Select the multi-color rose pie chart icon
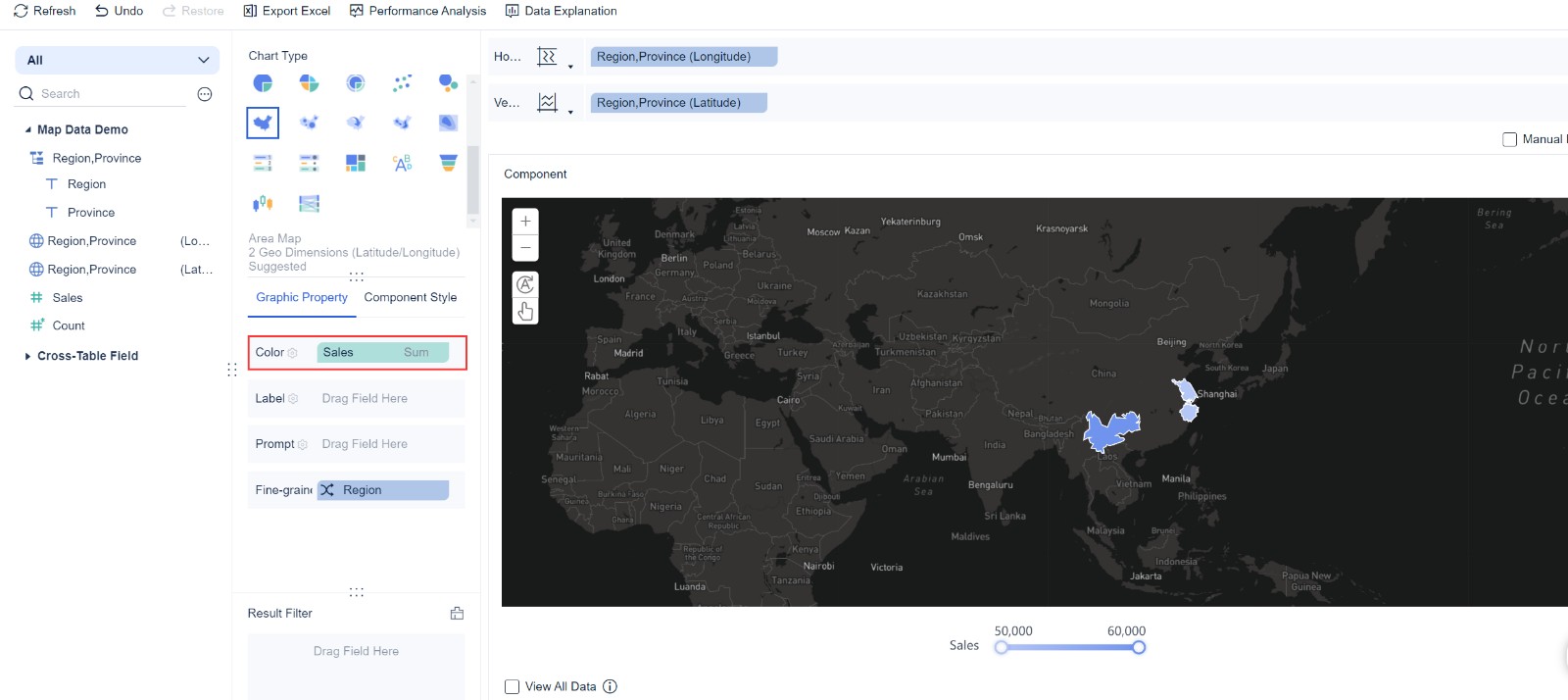Image resolution: width=1568 pixels, height=700 pixels. [x=309, y=83]
